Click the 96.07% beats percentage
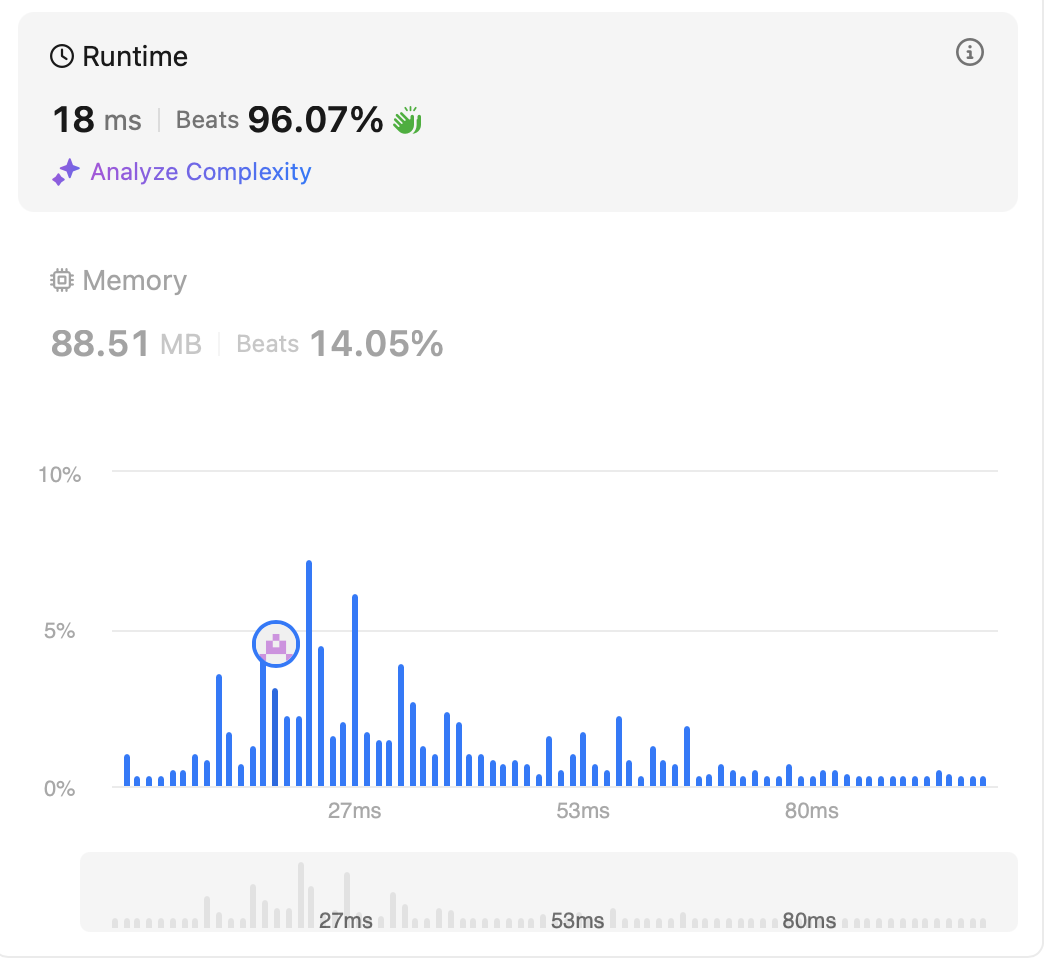This screenshot has width=1060, height=978. tap(315, 121)
